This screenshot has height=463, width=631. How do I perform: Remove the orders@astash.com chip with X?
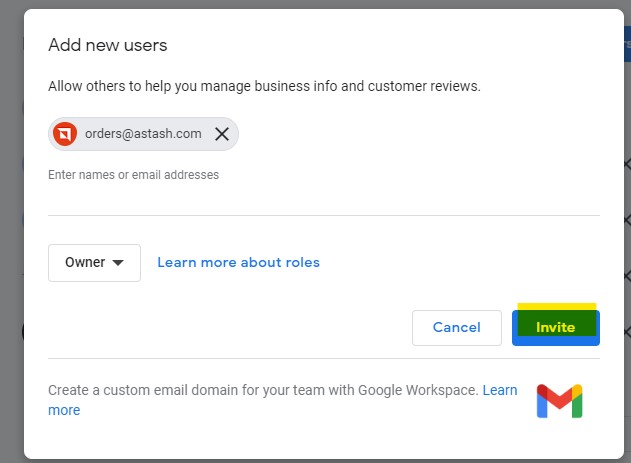pyautogui.click(x=222, y=134)
